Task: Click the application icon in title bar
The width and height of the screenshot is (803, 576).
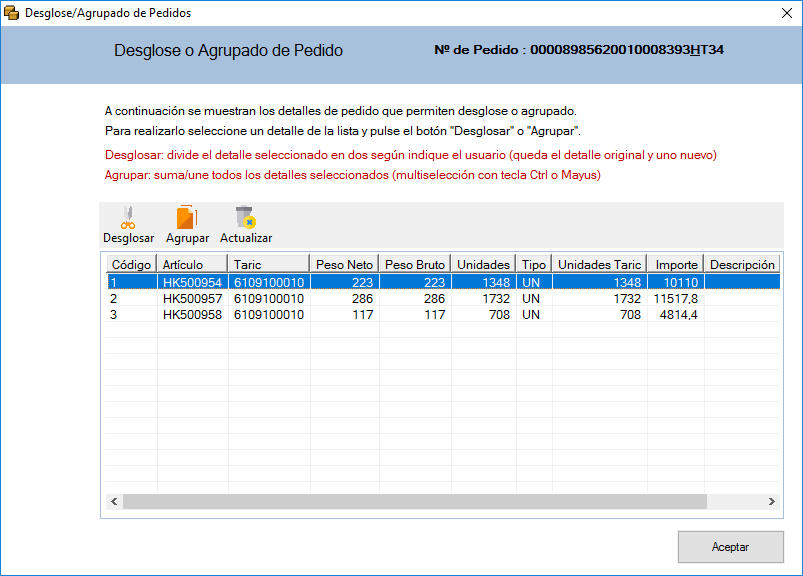Action: [x=11, y=13]
